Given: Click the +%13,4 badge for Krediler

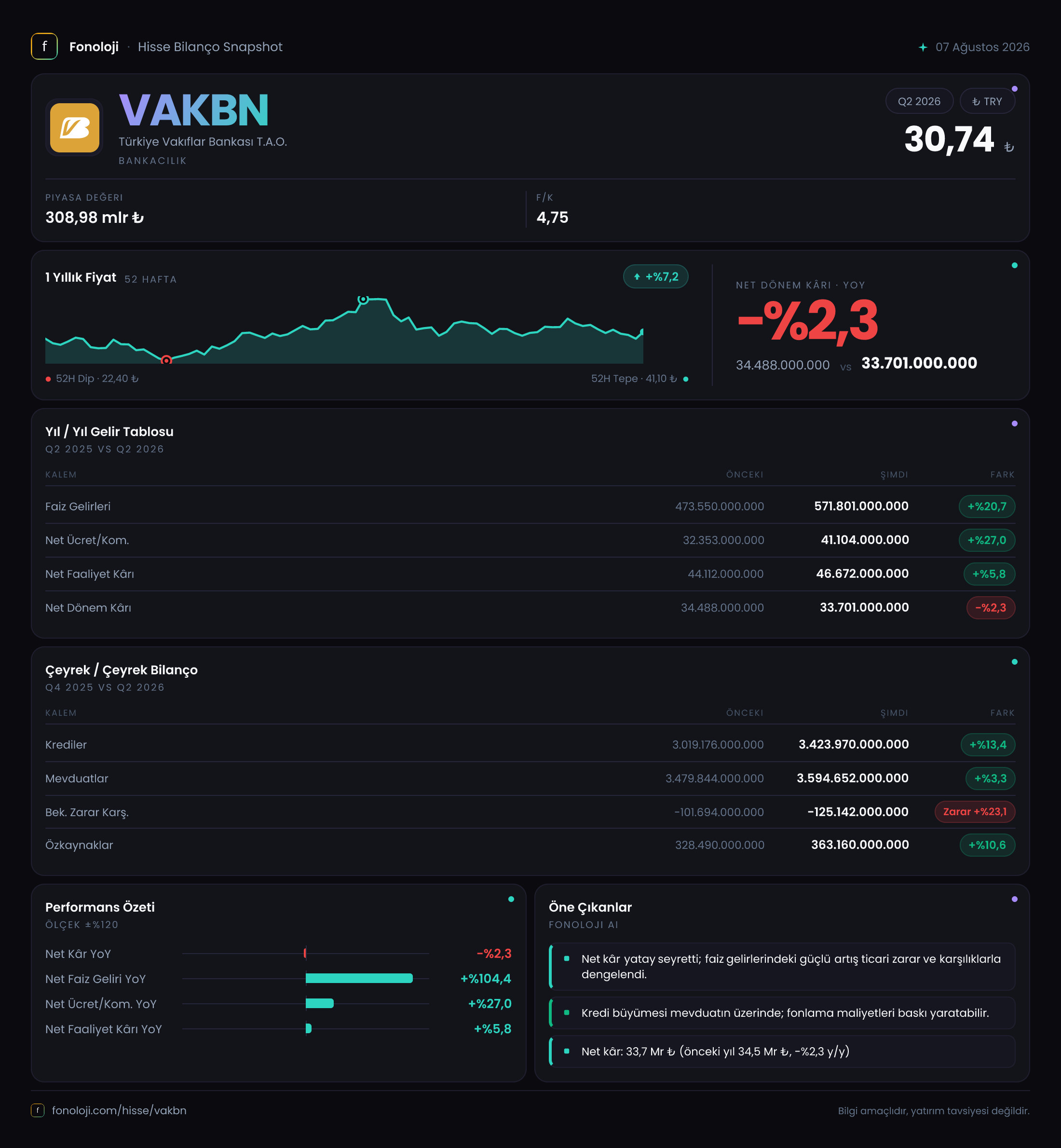Looking at the screenshot, I should [988, 745].
